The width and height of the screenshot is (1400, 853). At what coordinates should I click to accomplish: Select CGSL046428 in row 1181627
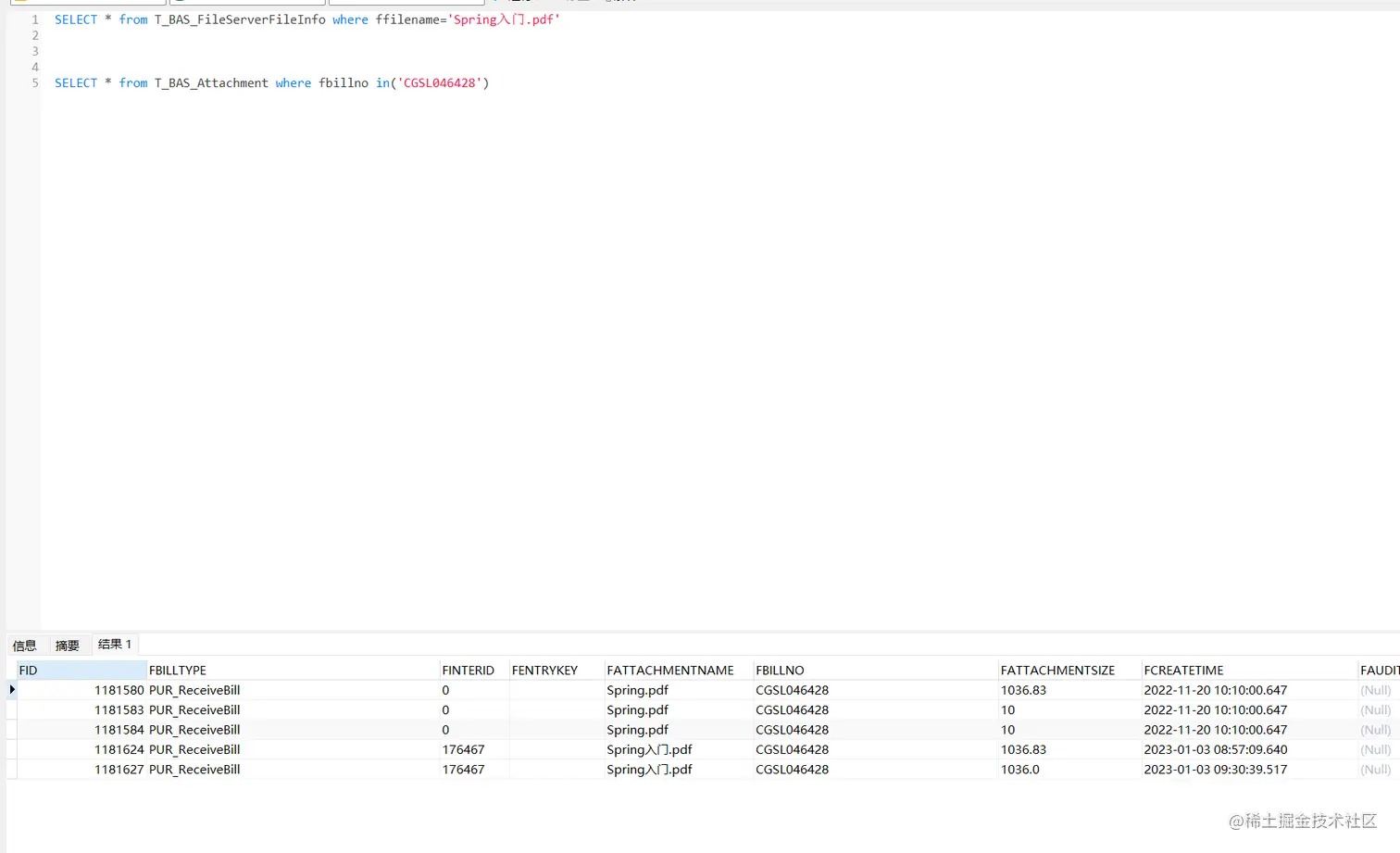pyautogui.click(x=792, y=770)
